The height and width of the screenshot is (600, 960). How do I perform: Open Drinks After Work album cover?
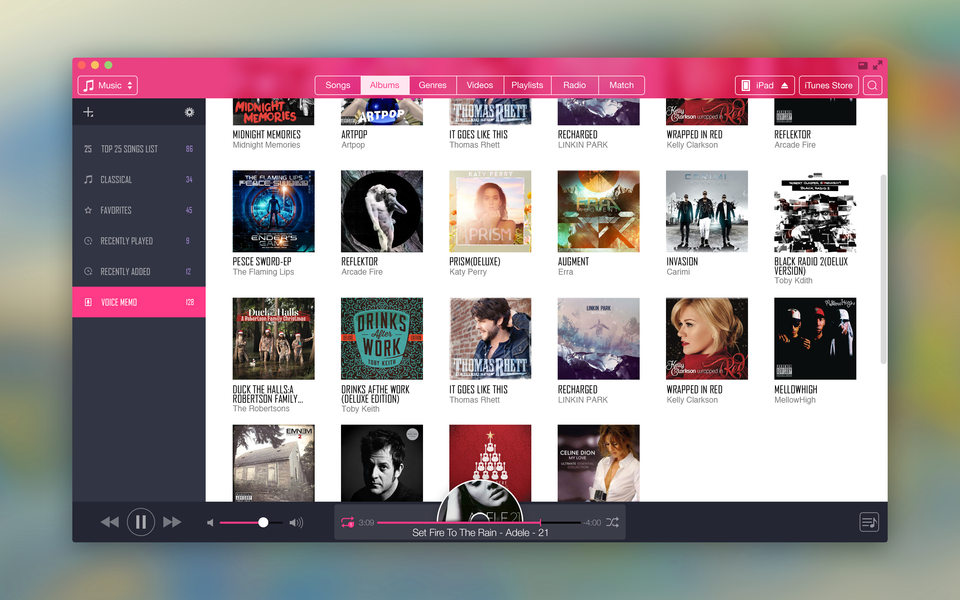382,339
